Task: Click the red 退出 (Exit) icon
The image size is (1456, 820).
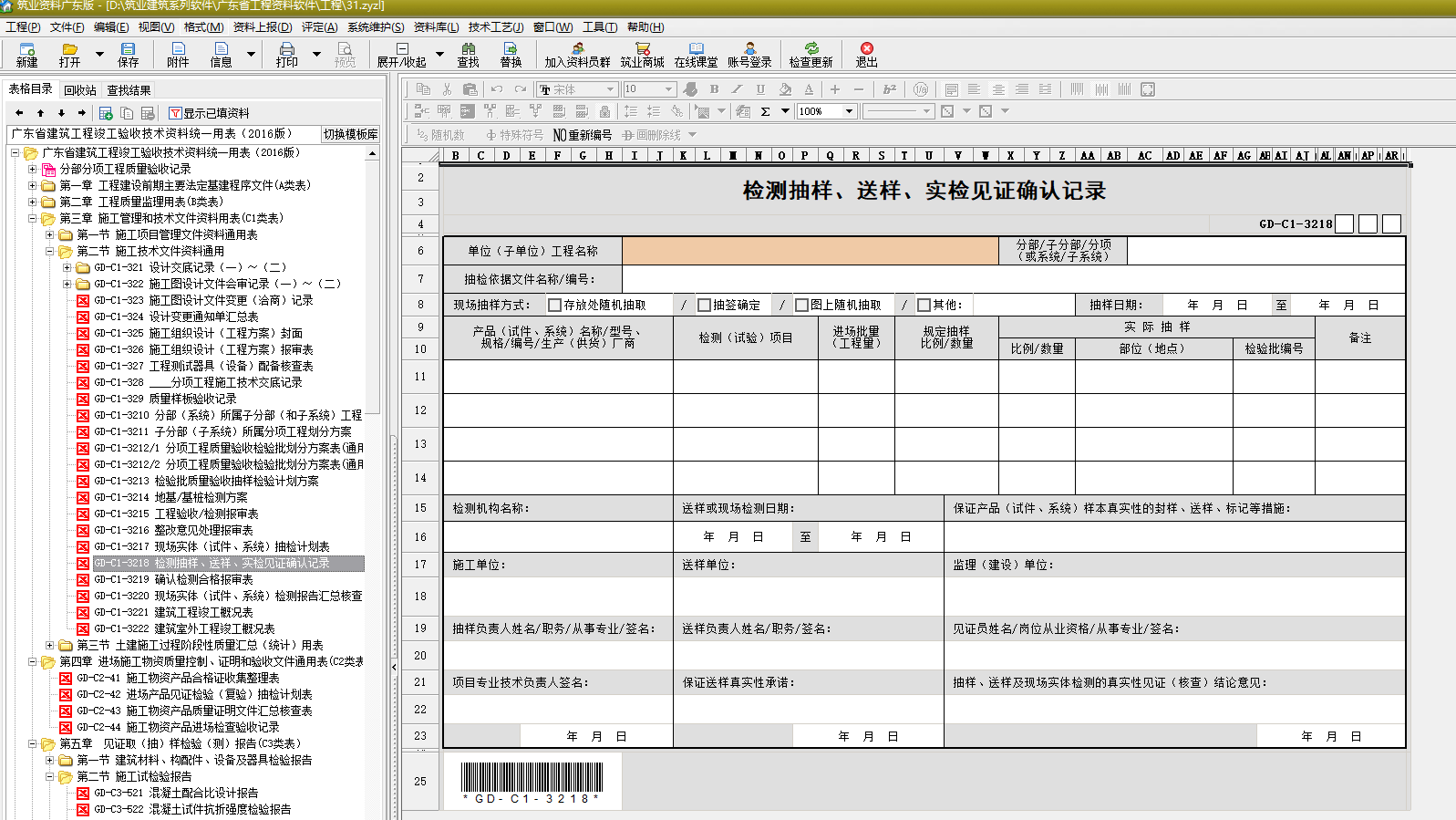Action: click(x=866, y=55)
